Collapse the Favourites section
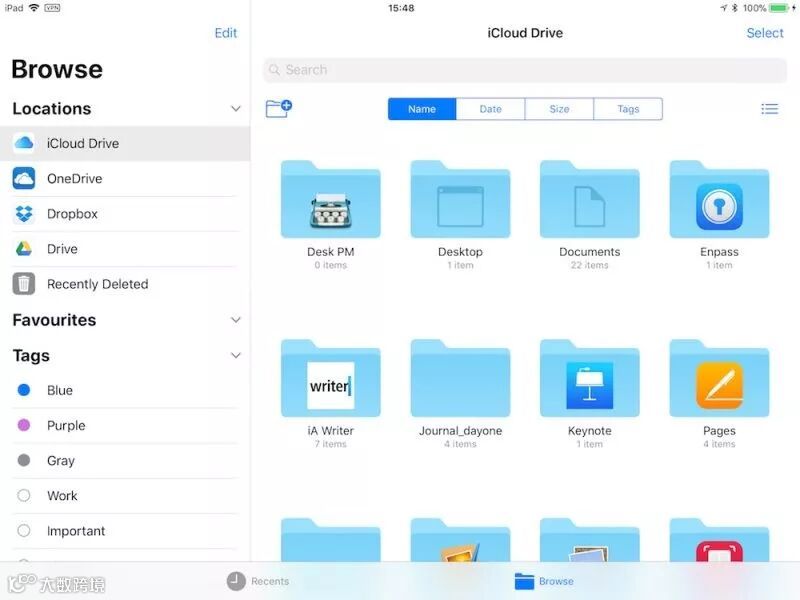This screenshot has width=800, height=600. point(236,320)
